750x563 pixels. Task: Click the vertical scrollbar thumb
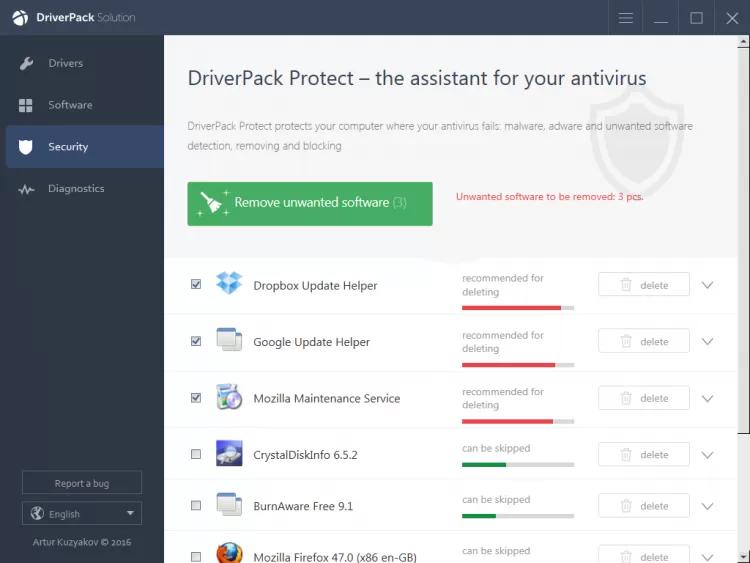(x=743, y=241)
